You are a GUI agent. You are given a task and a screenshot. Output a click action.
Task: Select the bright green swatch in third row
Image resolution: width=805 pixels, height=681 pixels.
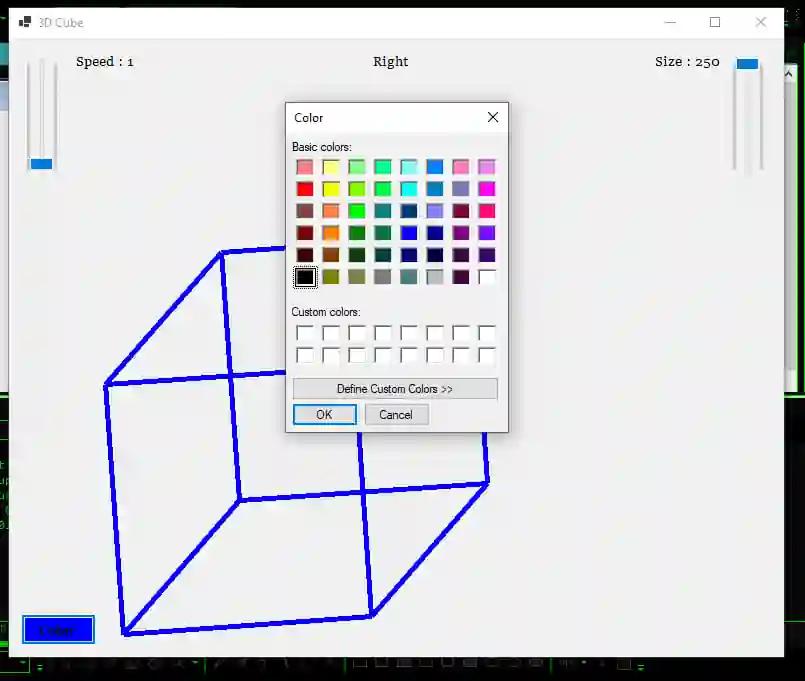coord(357,211)
